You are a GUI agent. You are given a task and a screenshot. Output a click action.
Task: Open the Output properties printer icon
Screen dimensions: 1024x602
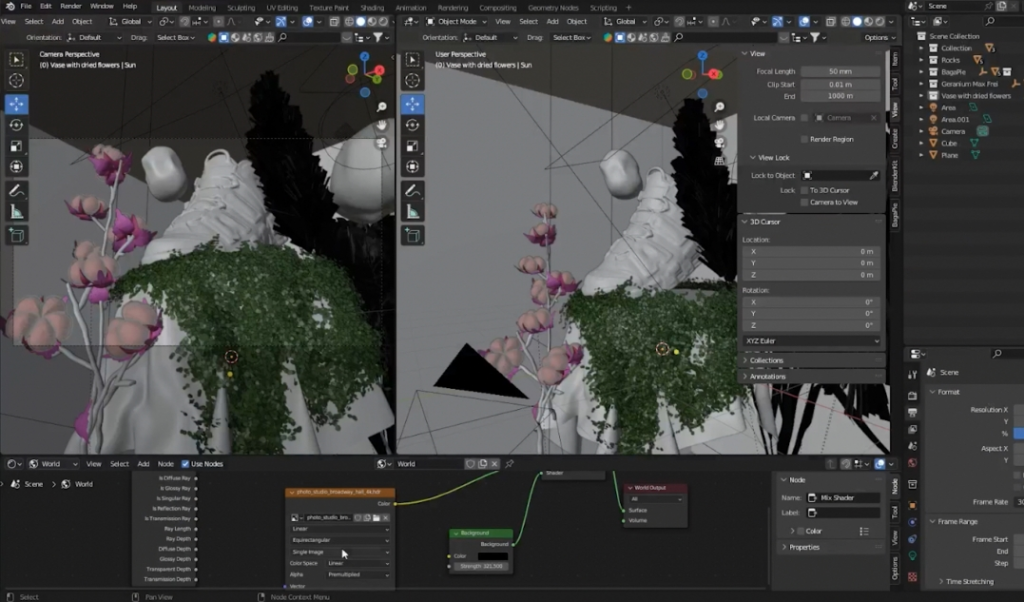(912, 413)
